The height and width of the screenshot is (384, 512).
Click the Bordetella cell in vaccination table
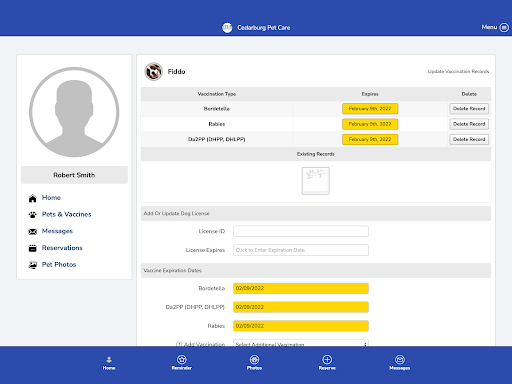(x=217, y=109)
